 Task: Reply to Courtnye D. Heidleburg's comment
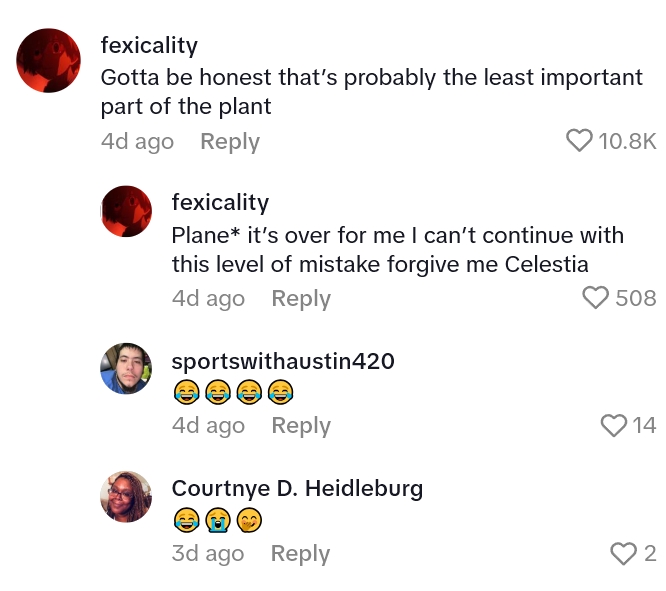(x=300, y=554)
